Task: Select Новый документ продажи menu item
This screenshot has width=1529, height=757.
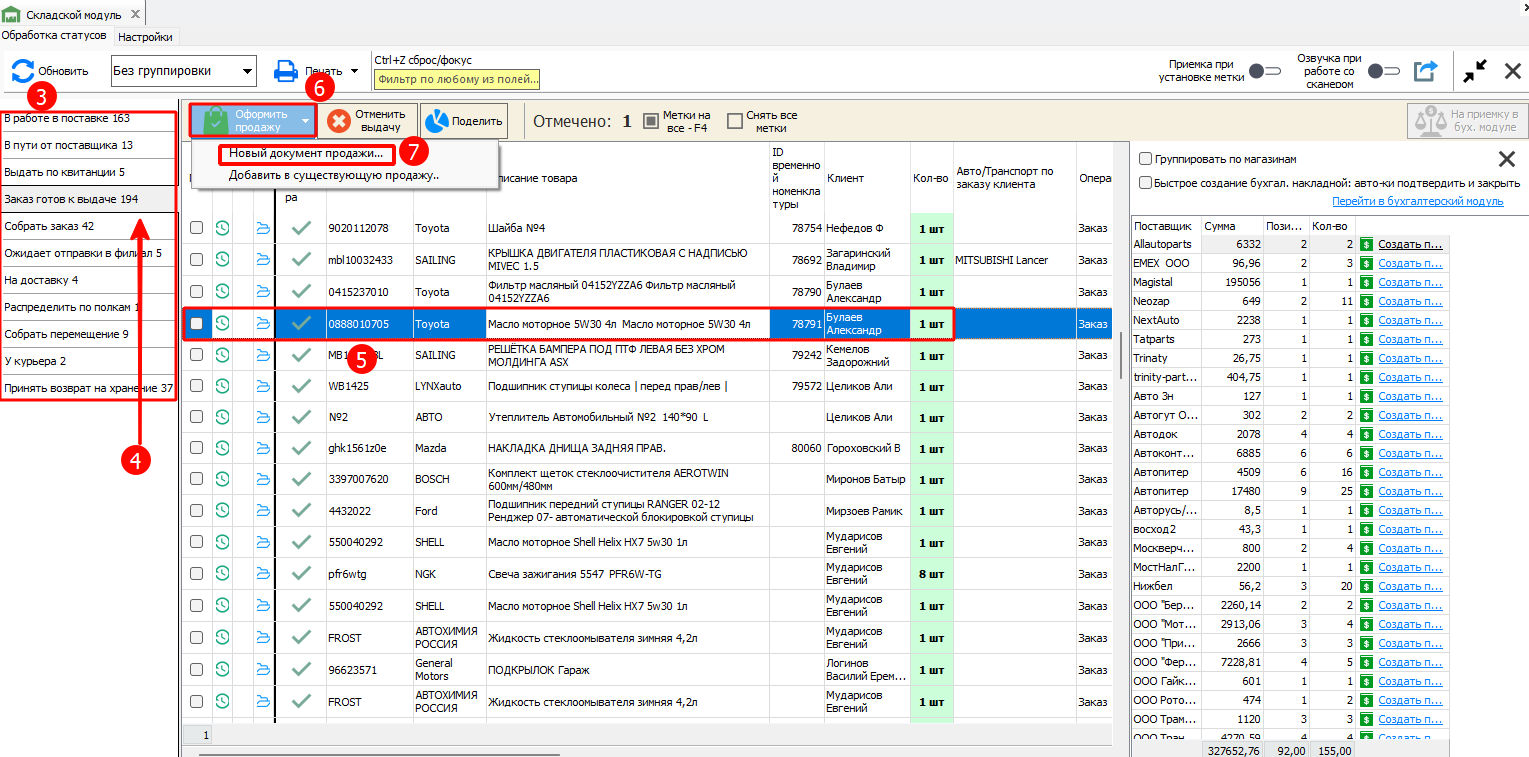Action: coord(306,154)
